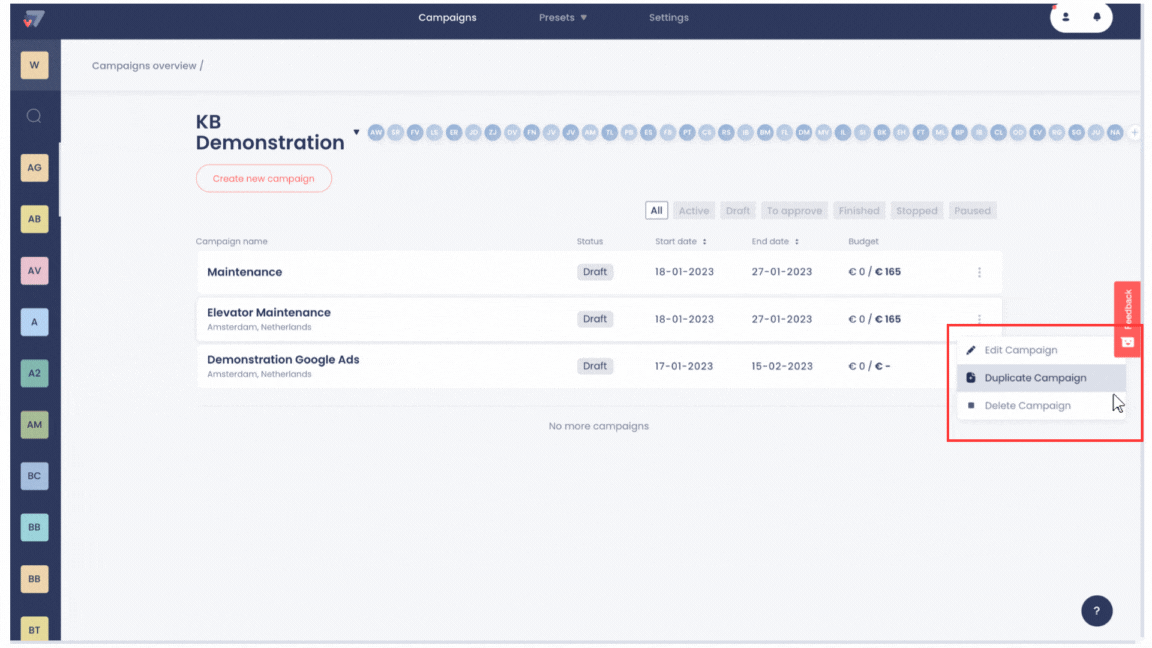Click the plus icon after the avatars
The image size is (1152, 648).
click(x=1134, y=132)
